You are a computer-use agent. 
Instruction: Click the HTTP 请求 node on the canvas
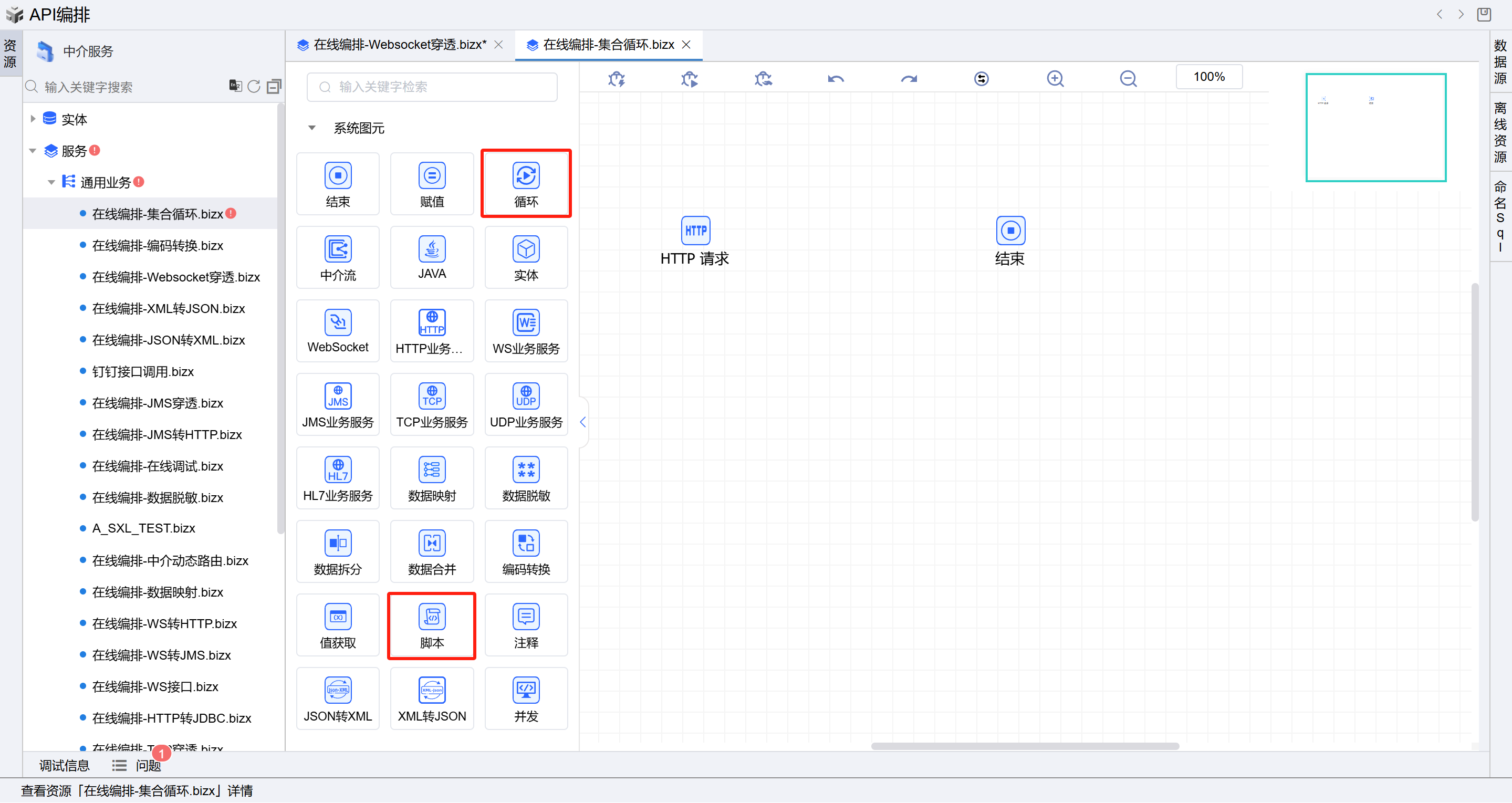point(695,231)
